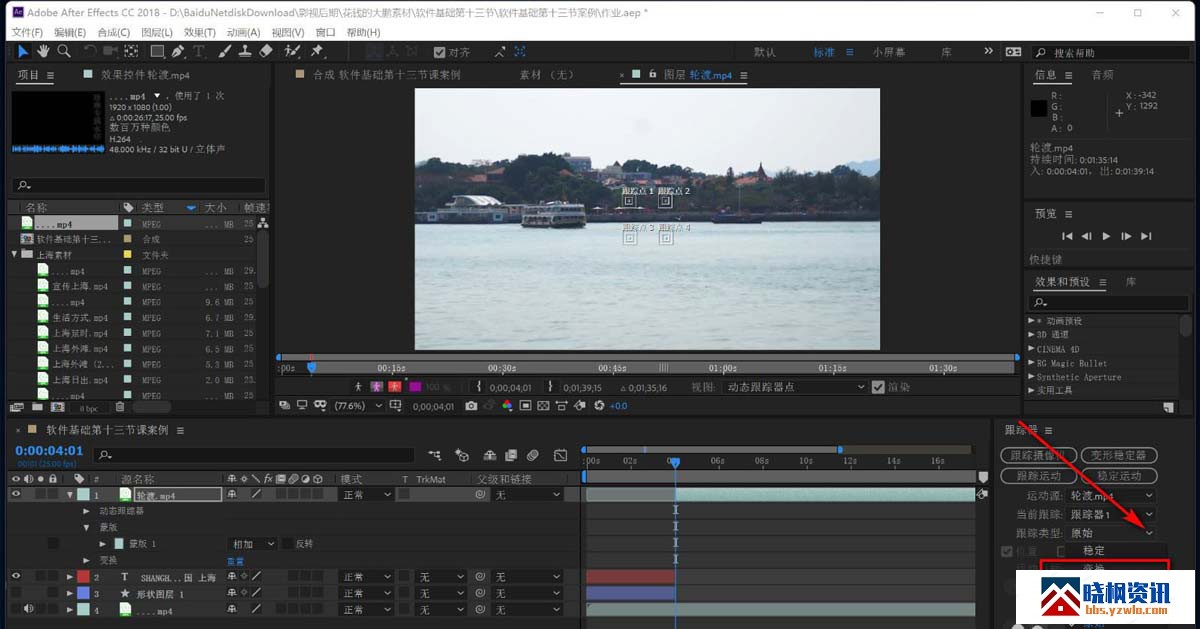Toggle shy switch on 形状图层 1
This screenshot has width=1200, height=629.
point(233,593)
